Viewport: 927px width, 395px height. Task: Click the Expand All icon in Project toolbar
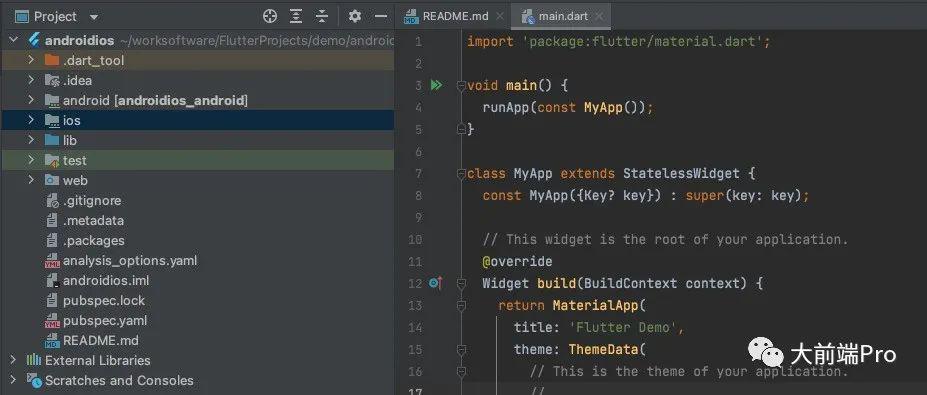[296, 16]
